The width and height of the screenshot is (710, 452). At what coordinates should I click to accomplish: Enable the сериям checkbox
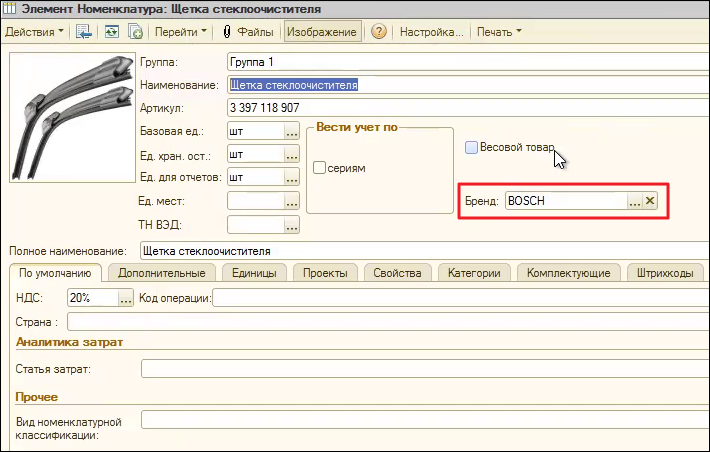coord(319,168)
